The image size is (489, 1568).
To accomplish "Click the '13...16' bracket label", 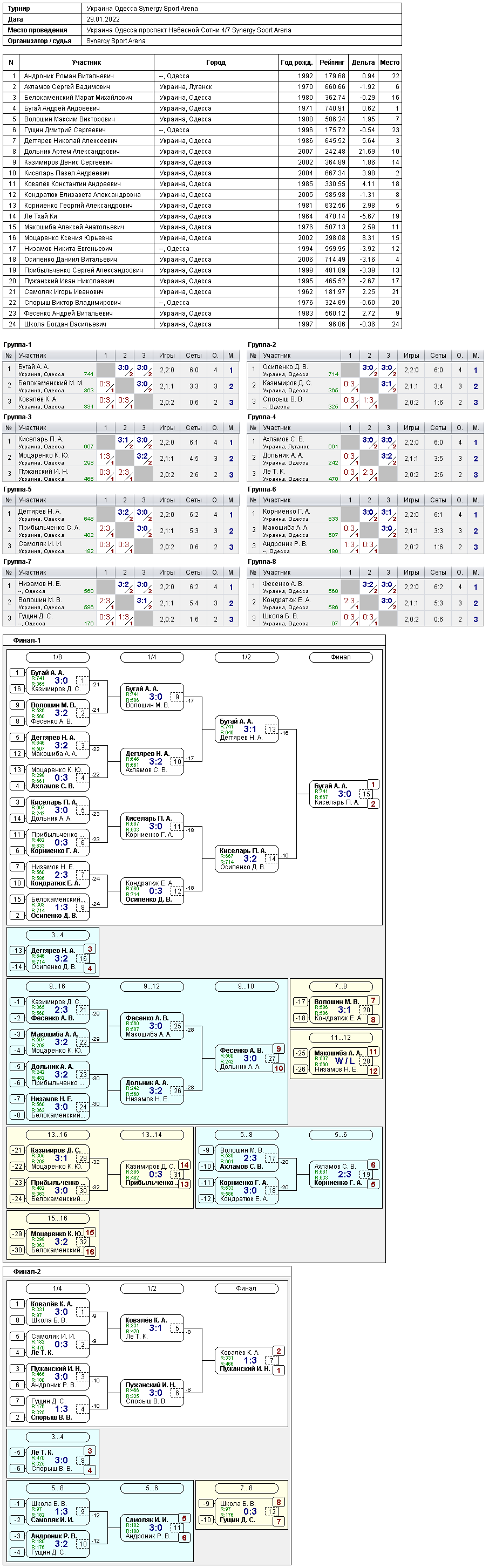I will 57,1136.
